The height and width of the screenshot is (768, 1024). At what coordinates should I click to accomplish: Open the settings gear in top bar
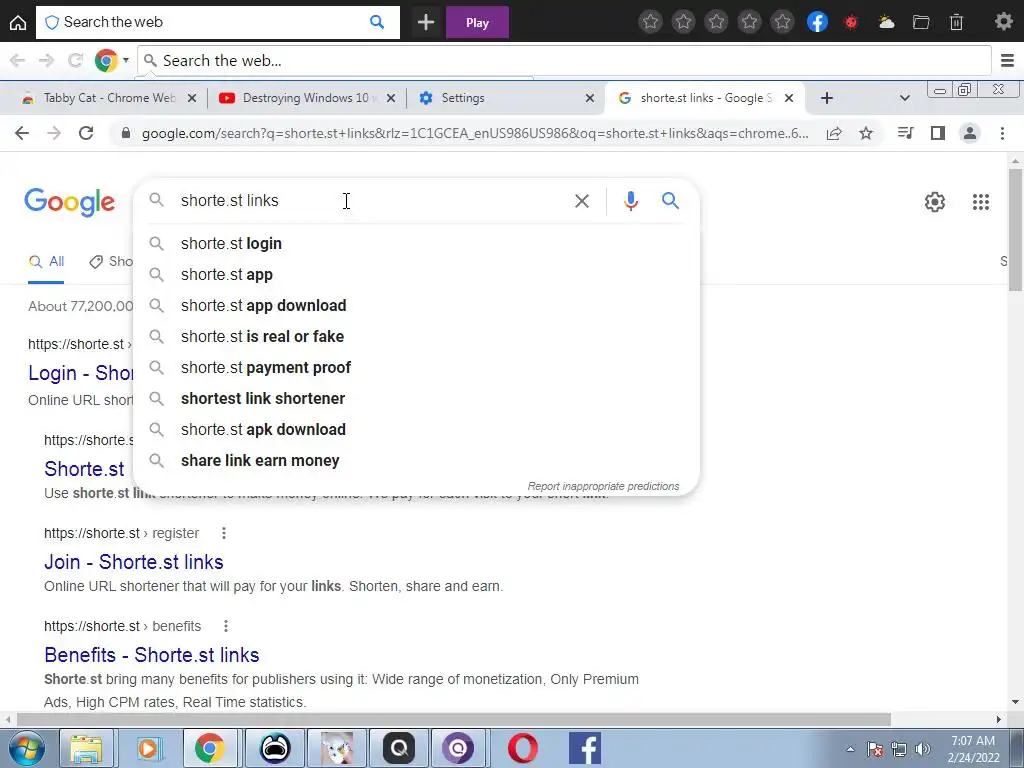pyautogui.click(x=1004, y=22)
